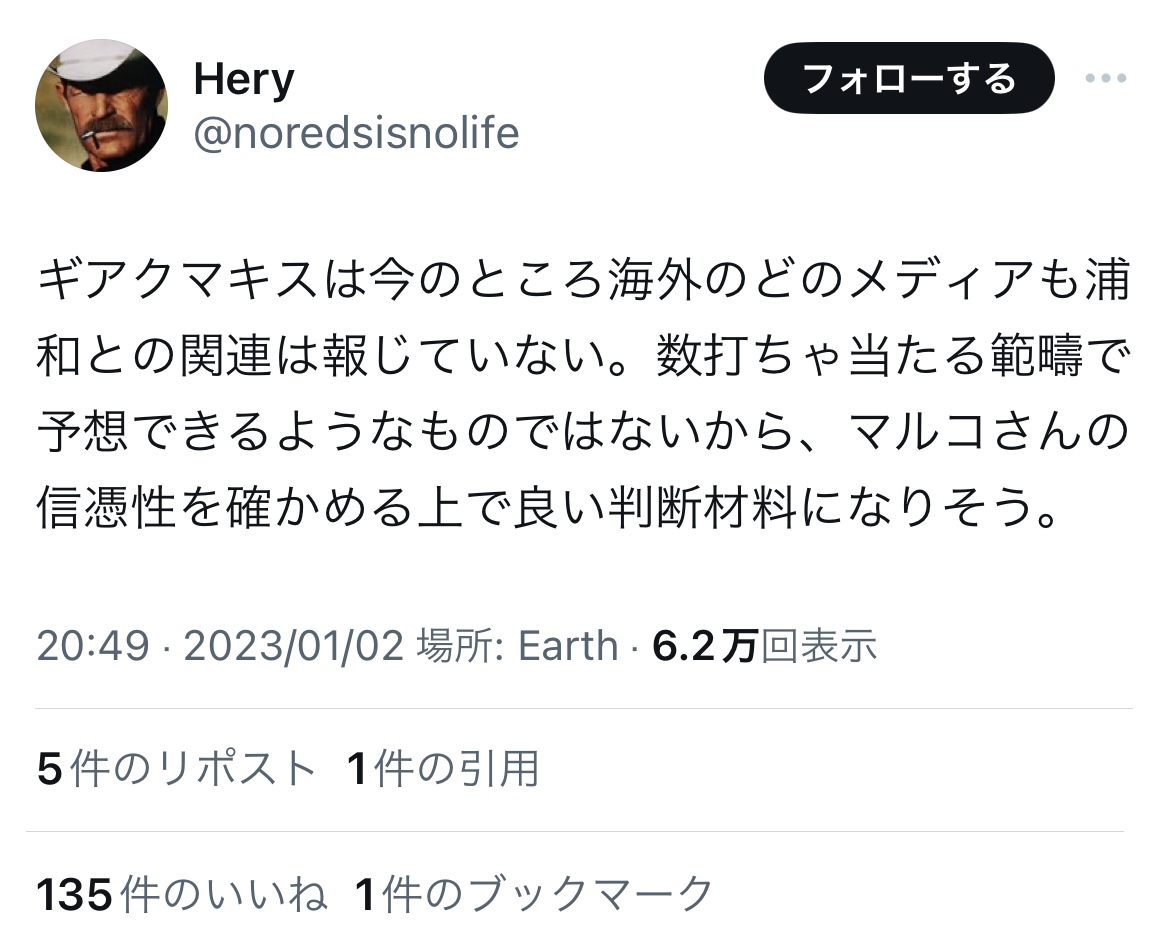This screenshot has width=1169, height=941.
Task: Click the 2023/01/02 post date
Action: click(x=293, y=647)
